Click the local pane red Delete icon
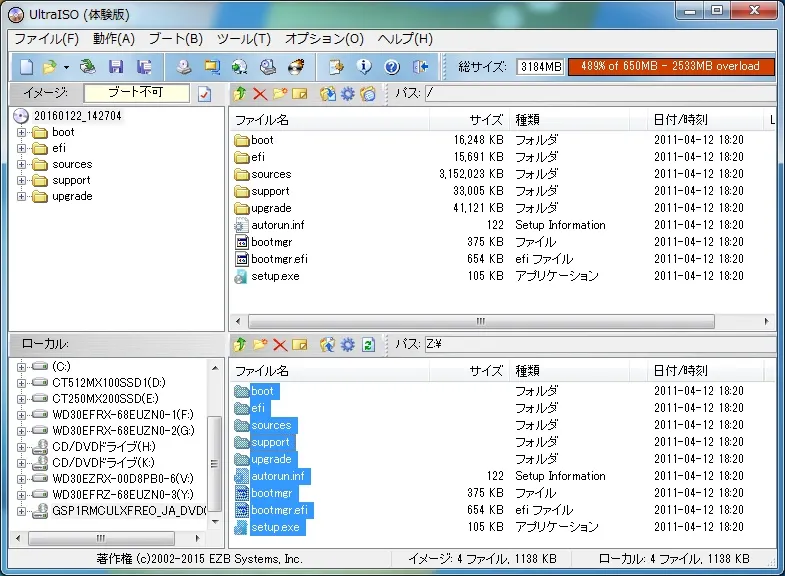Screen dimensions: 785x576 [x=280, y=344]
